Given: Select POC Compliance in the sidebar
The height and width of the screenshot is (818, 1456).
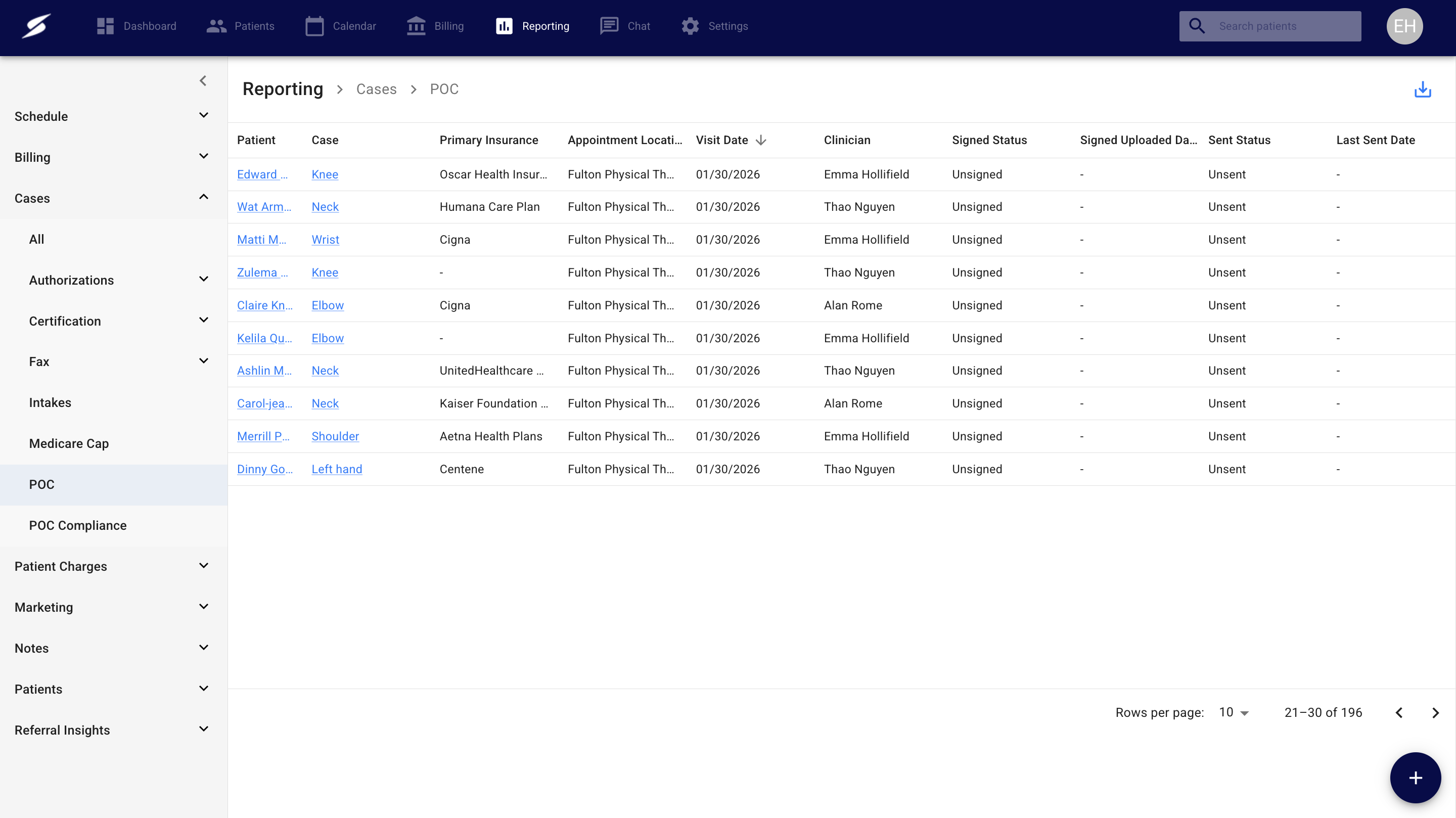Looking at the screenshot, I should [78, 525].
